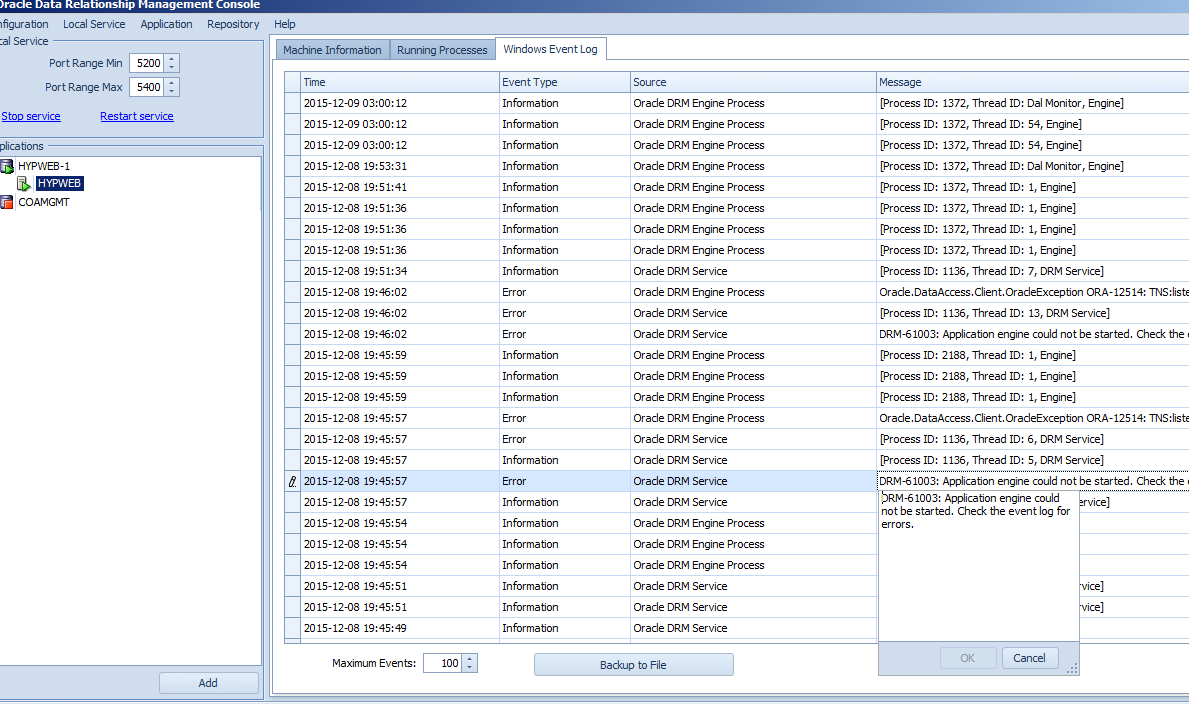Click the HYPWEB application icon in tree
Screen dimensions: 1189x704
pyautogui.click(x=24, y=184)
